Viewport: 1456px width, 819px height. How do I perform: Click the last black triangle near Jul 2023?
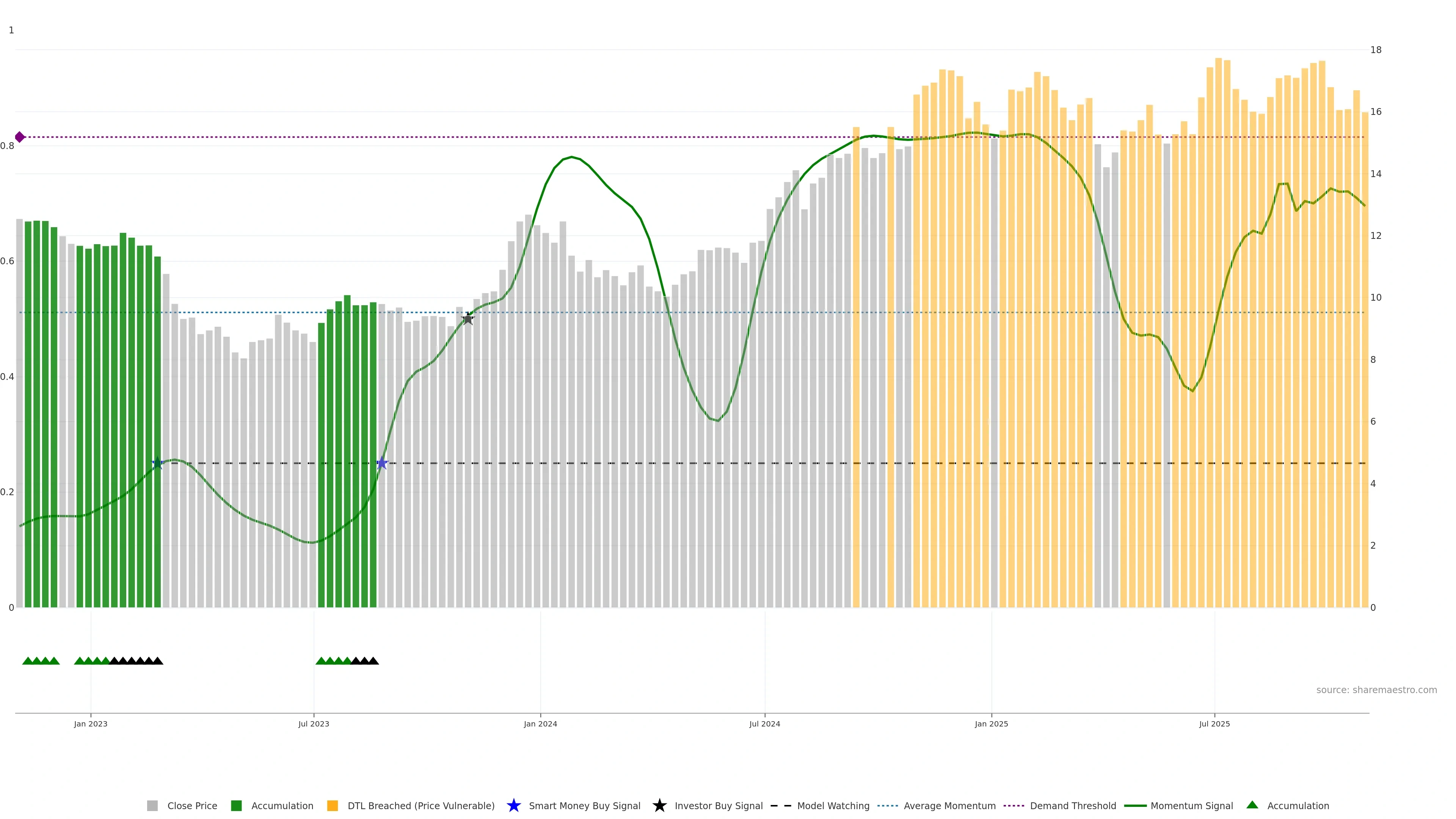point(373,661)
